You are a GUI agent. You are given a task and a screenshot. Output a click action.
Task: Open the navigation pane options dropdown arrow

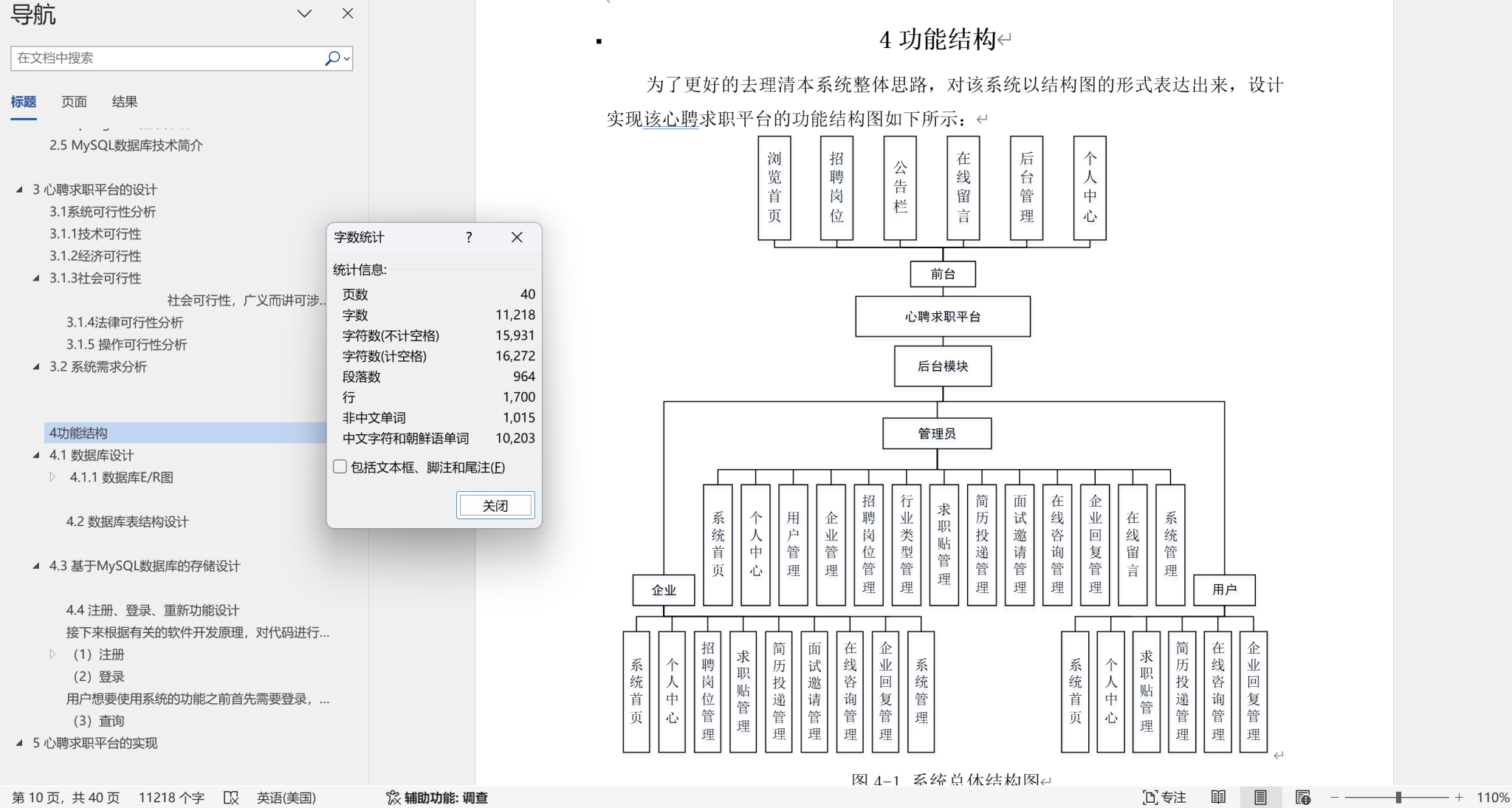tap(304, 13)
